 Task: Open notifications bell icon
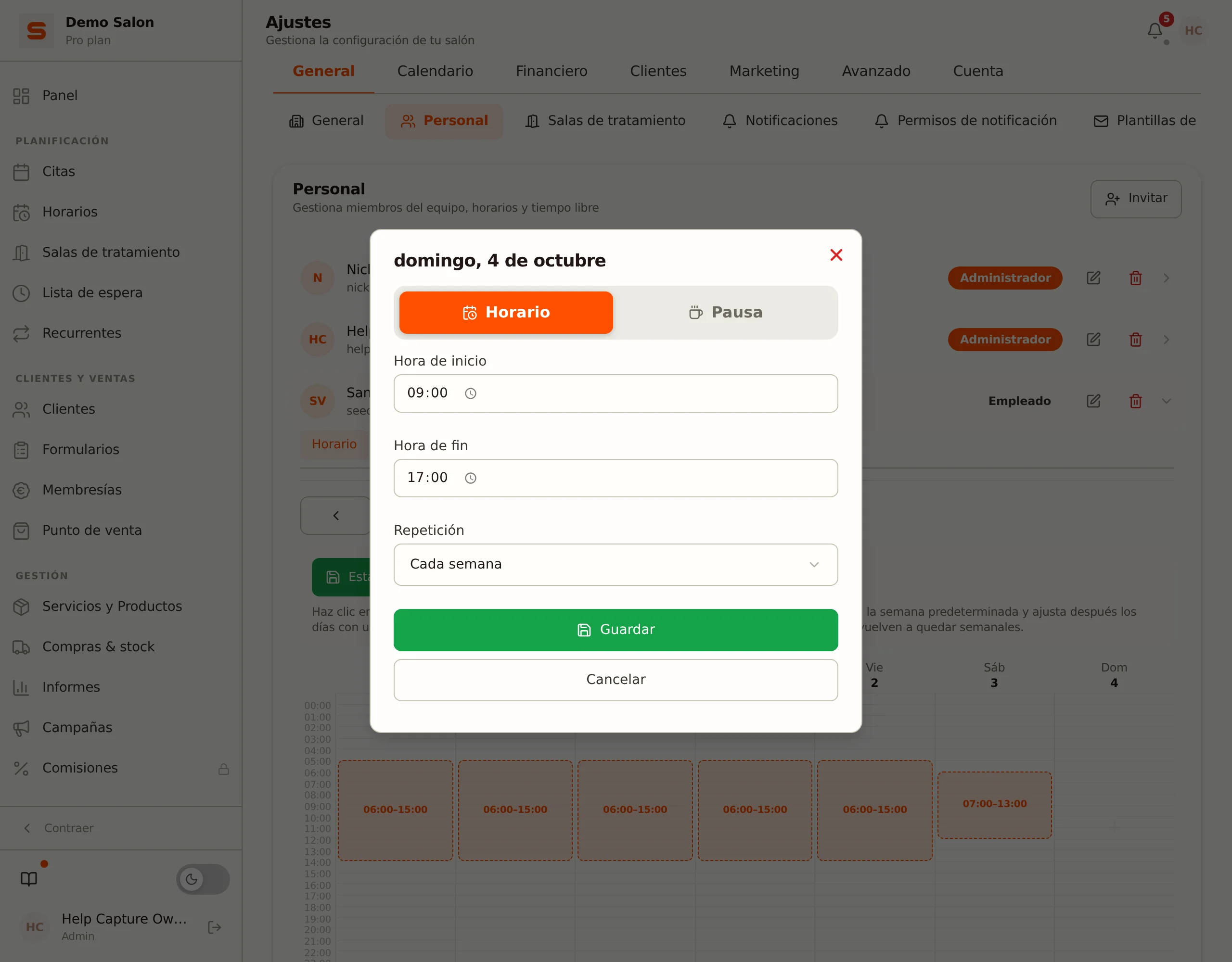pyautogui.click(x=1155, y=31)
